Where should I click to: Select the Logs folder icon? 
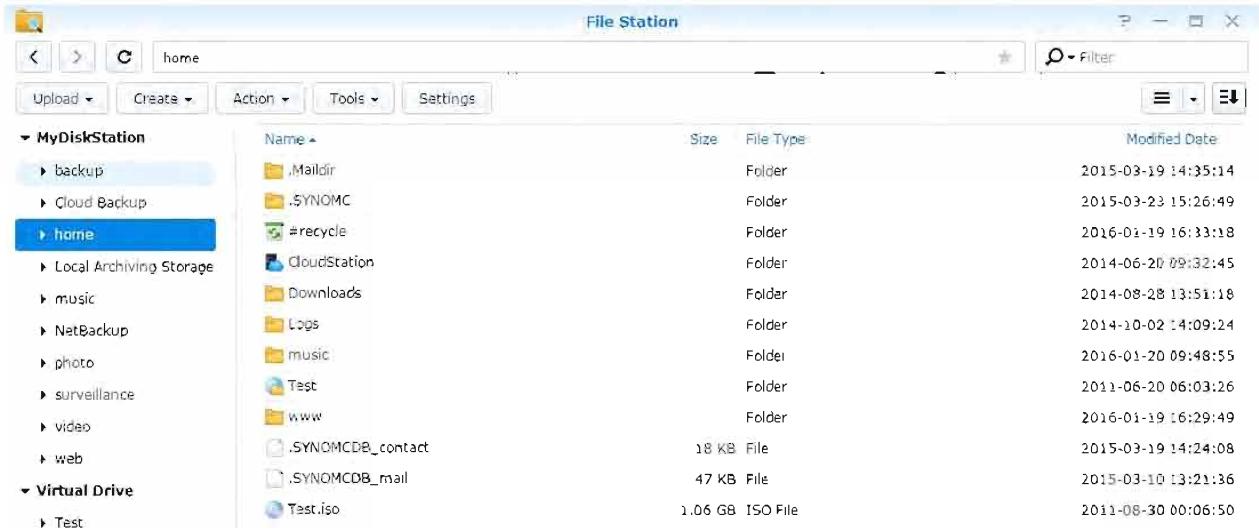(x=273, y=324)
